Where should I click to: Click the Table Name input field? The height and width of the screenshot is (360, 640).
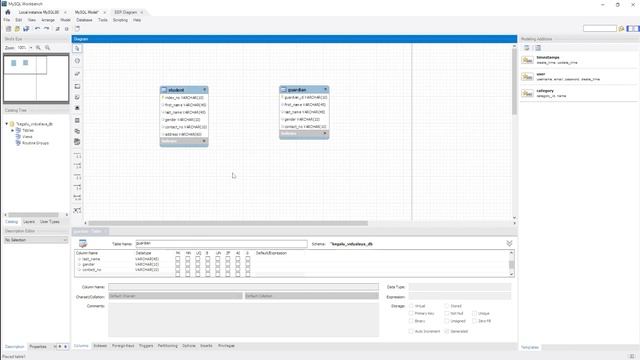(221, 244)
